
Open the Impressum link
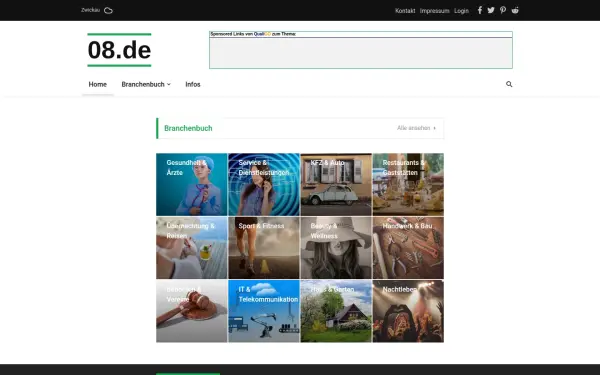[434, 11]
